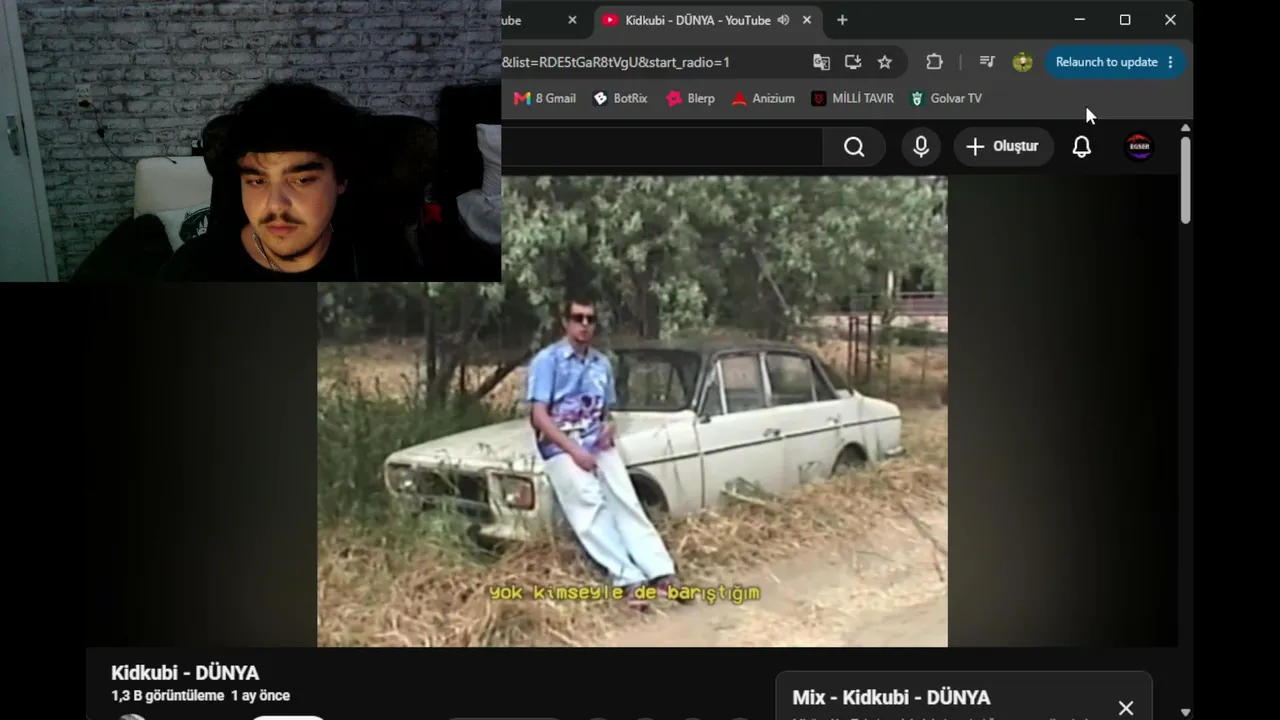
Task: Click the Oluştur create button
Action: pyautogui.click(x=1003, y=147)
